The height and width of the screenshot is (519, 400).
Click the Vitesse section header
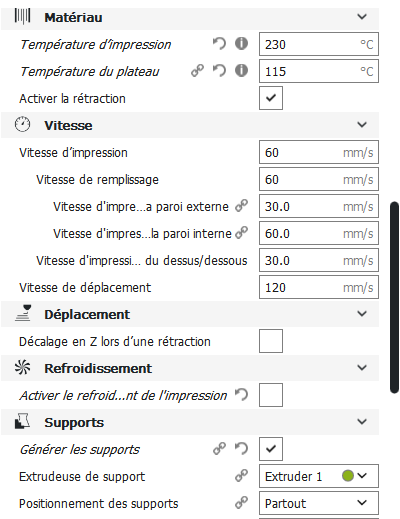[x=190, y=125]
